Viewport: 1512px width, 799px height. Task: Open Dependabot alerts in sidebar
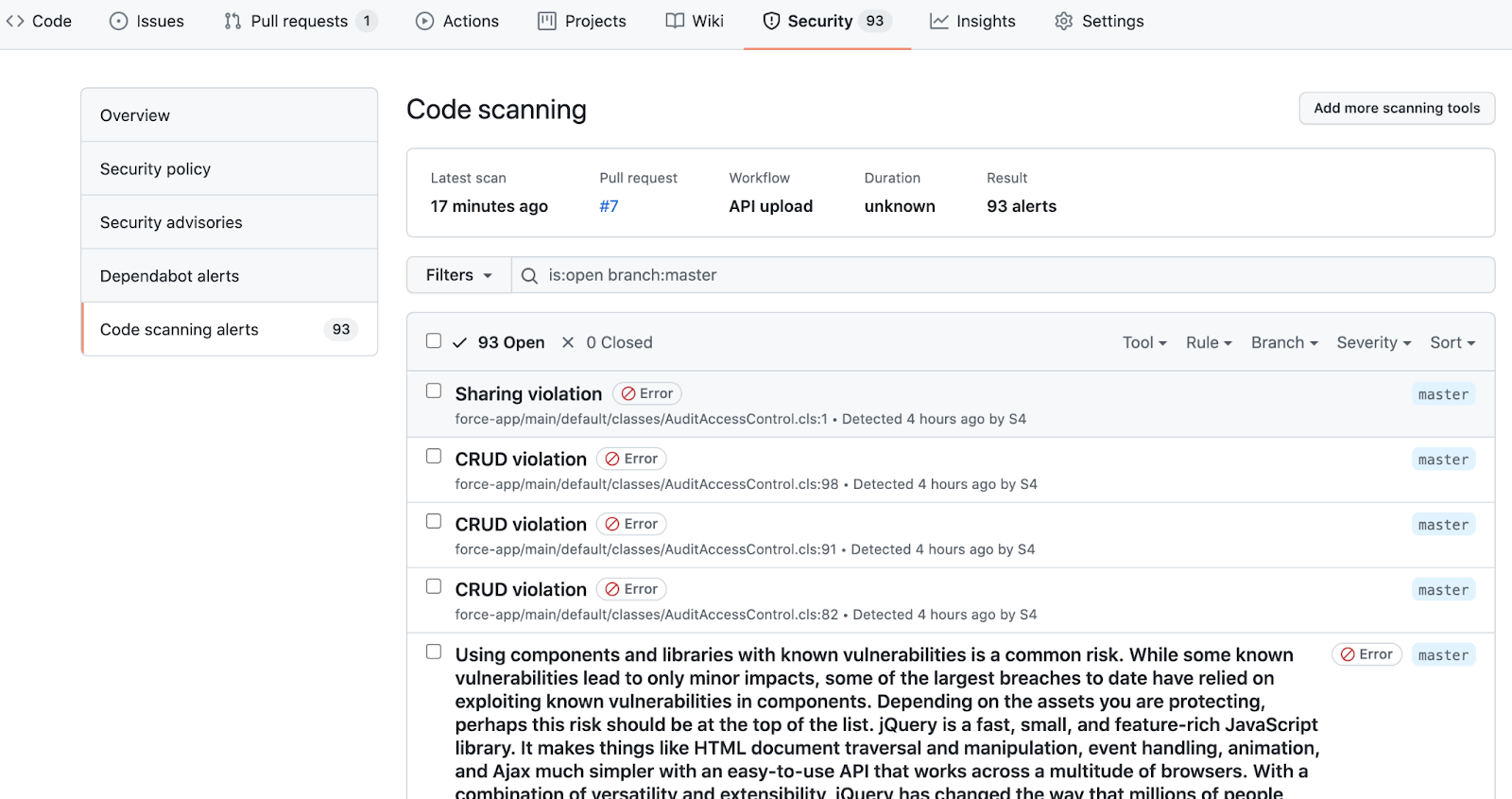(230, 276)
